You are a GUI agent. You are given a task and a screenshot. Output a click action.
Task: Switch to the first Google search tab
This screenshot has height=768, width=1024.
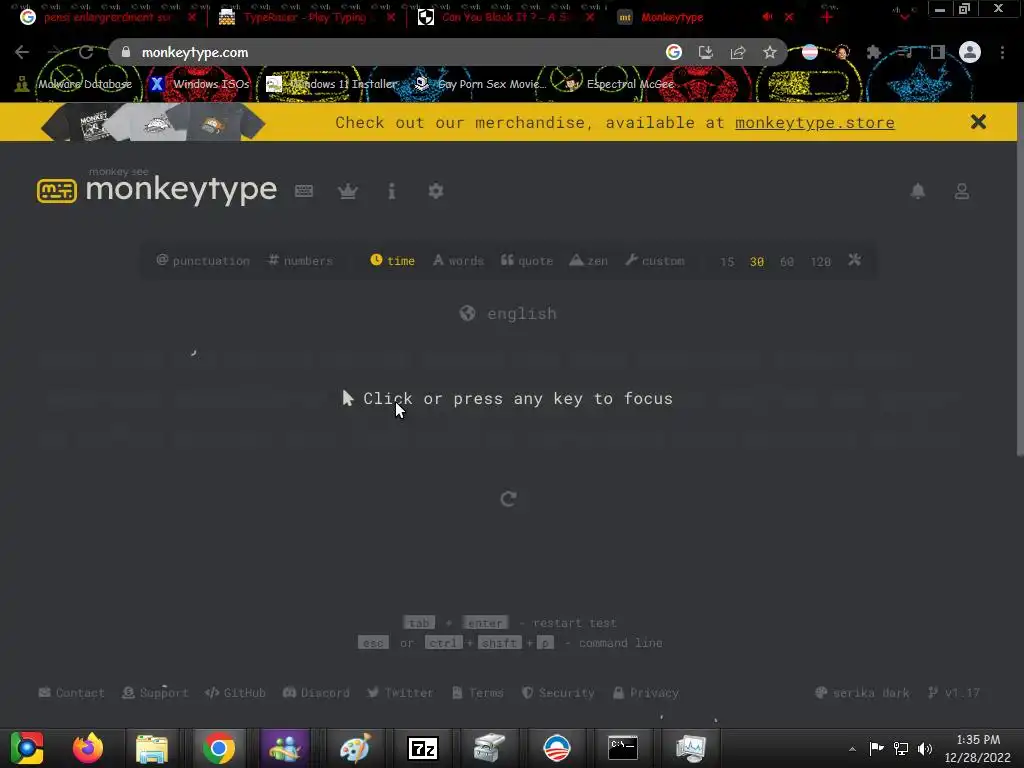pyautogui.click(x=104, y=18)
